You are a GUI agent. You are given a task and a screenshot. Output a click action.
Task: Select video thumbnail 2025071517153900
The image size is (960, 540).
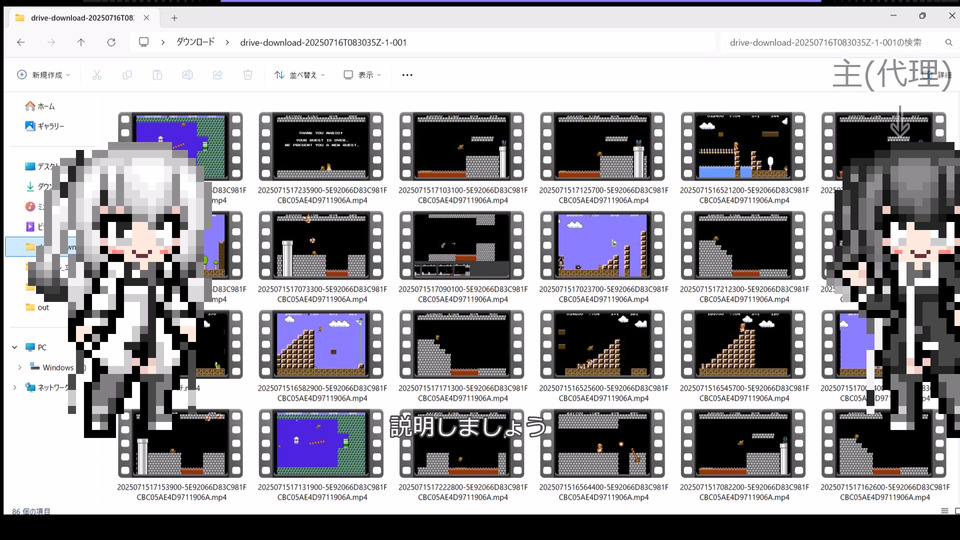(181, 444)
